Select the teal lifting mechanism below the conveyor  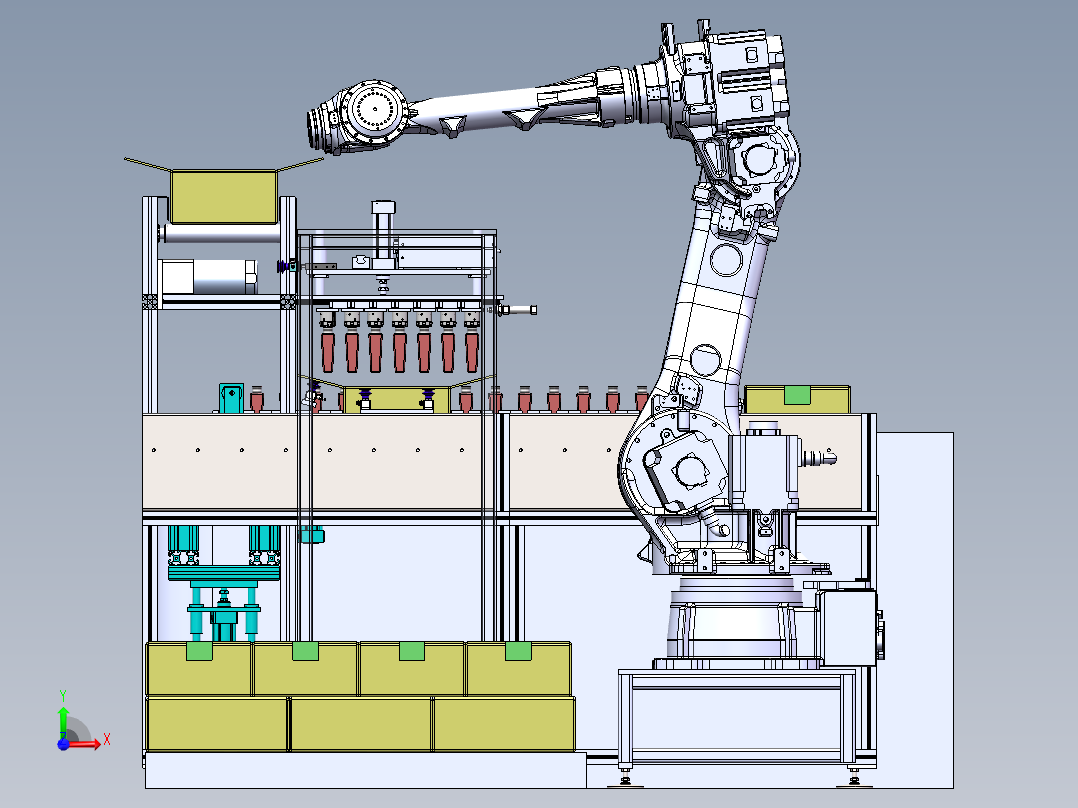[223, 584]
